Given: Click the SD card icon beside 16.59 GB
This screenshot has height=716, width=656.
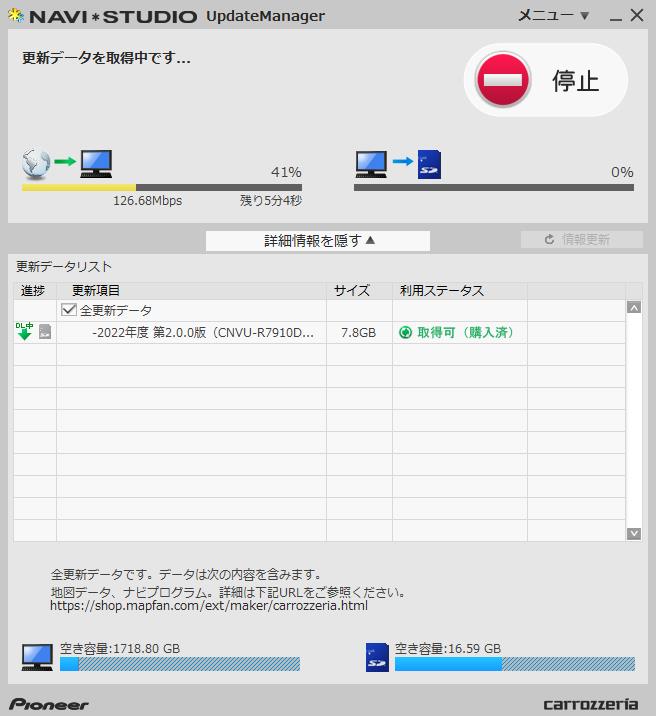Looking at the screenshot, I should pos(377,658).
